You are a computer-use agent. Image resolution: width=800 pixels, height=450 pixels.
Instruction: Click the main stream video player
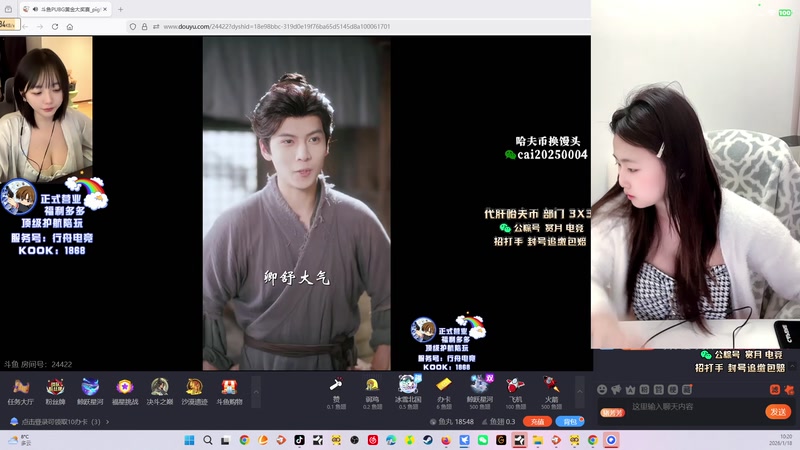tap(296, 203)
